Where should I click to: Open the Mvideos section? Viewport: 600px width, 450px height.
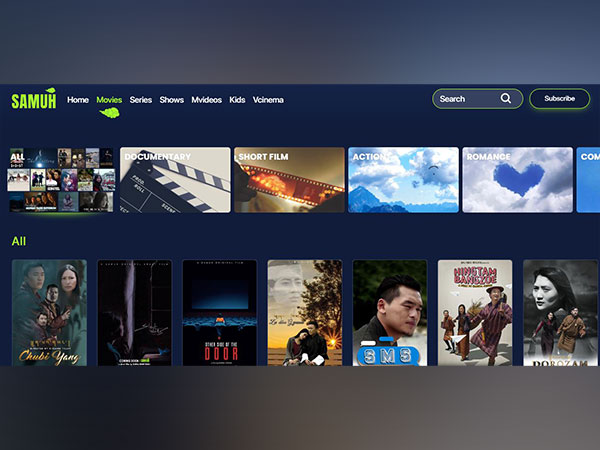(206, 100)
